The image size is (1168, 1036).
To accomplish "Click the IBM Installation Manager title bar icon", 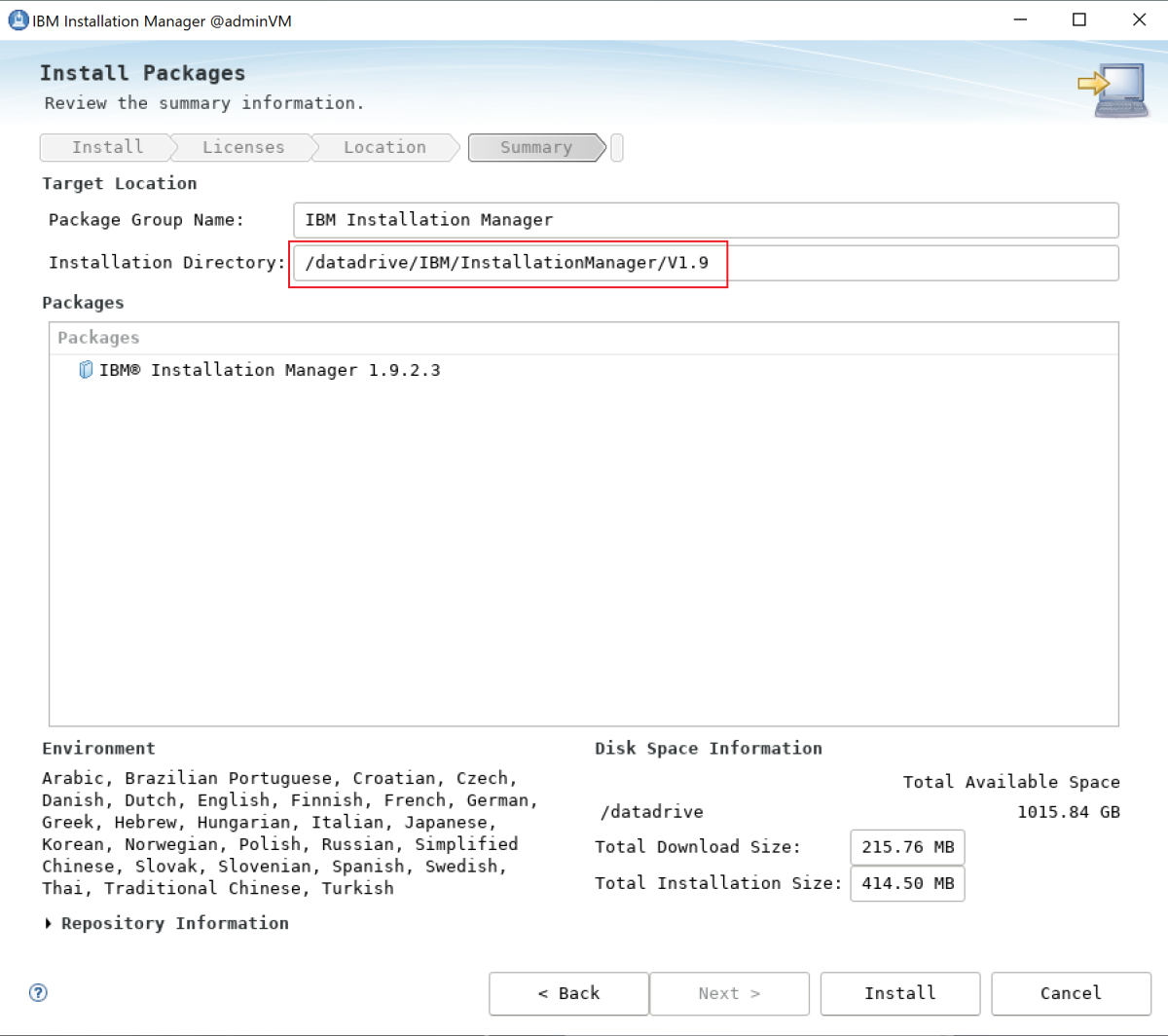I will pos(18,19).
